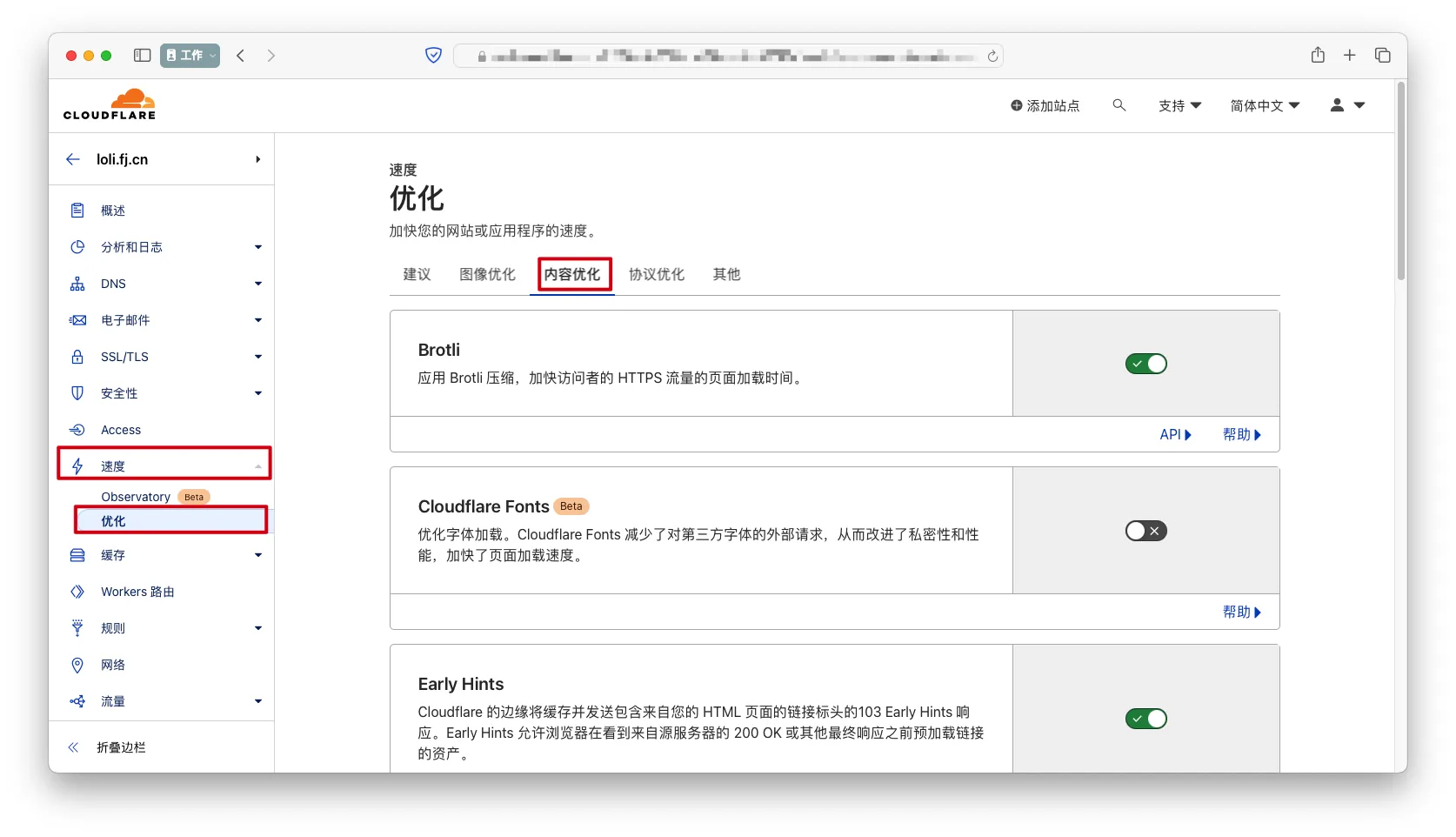1456x837 pixels.
Task: Switch to the 图像优化 tab
Action: (487, 274)
